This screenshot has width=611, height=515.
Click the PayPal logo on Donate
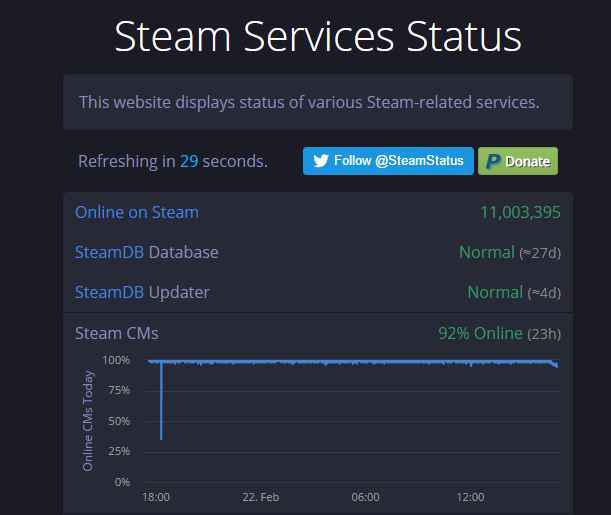(493, 161)
